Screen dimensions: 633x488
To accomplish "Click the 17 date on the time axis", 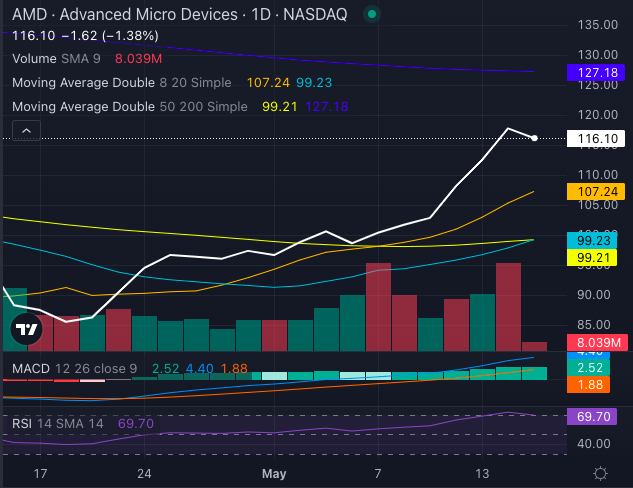I will coord(40,473).
